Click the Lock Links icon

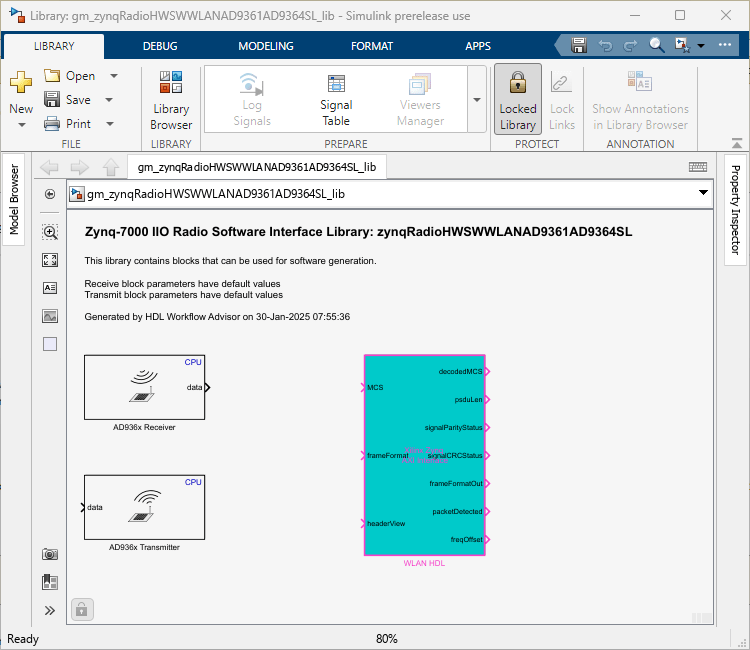(x=561, y=82)
